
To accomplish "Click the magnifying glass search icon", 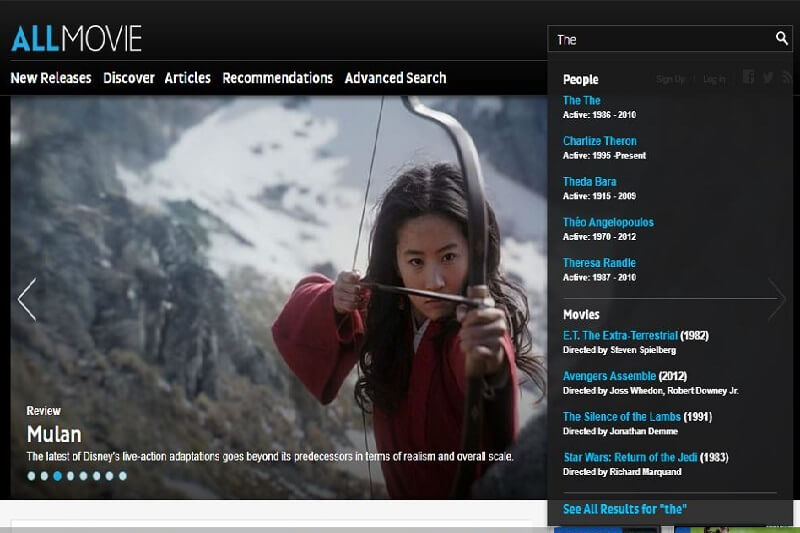I will 781,39.
